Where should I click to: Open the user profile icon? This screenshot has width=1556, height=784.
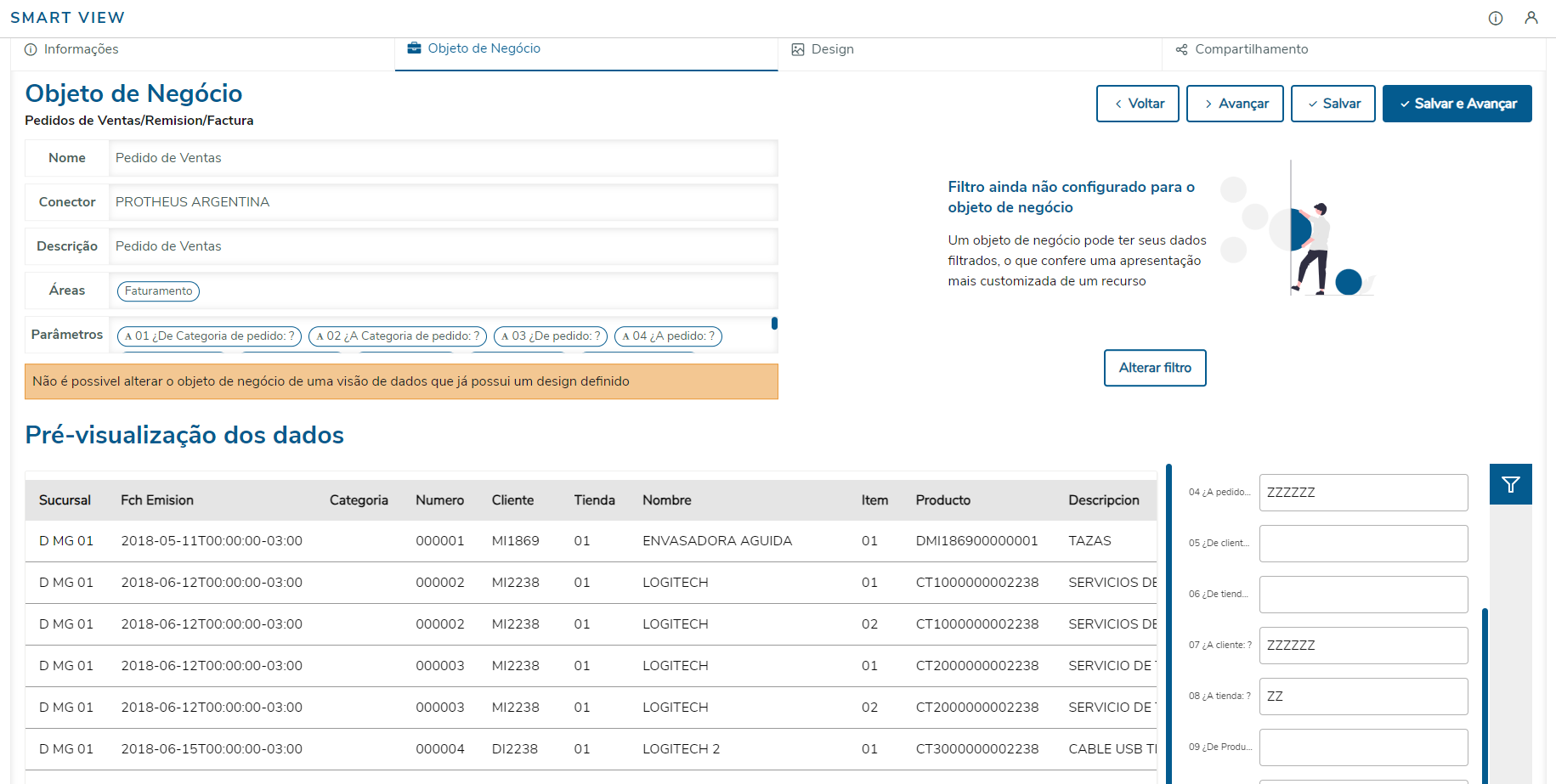click(1531, 18)
